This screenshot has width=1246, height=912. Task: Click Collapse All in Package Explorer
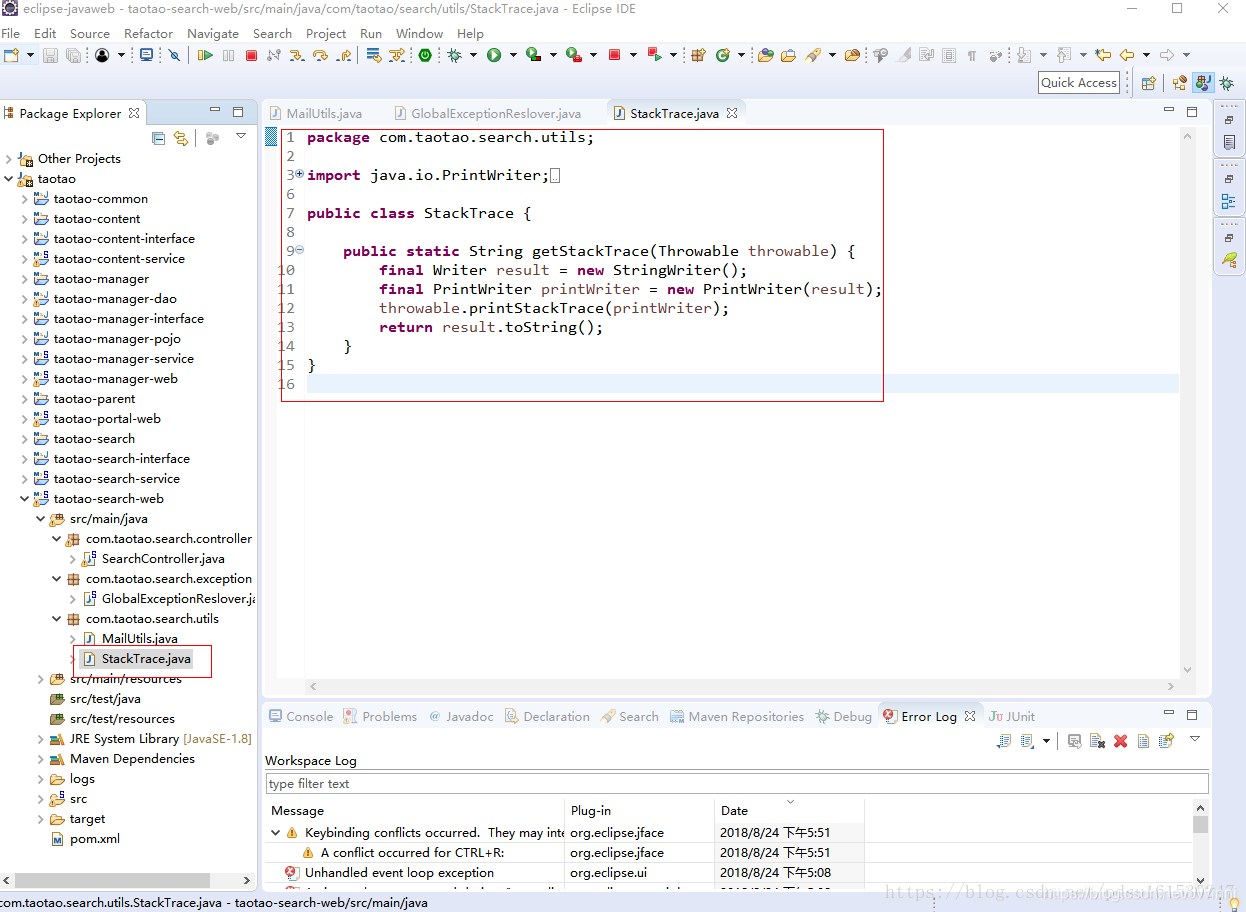(x=158, y=138)
